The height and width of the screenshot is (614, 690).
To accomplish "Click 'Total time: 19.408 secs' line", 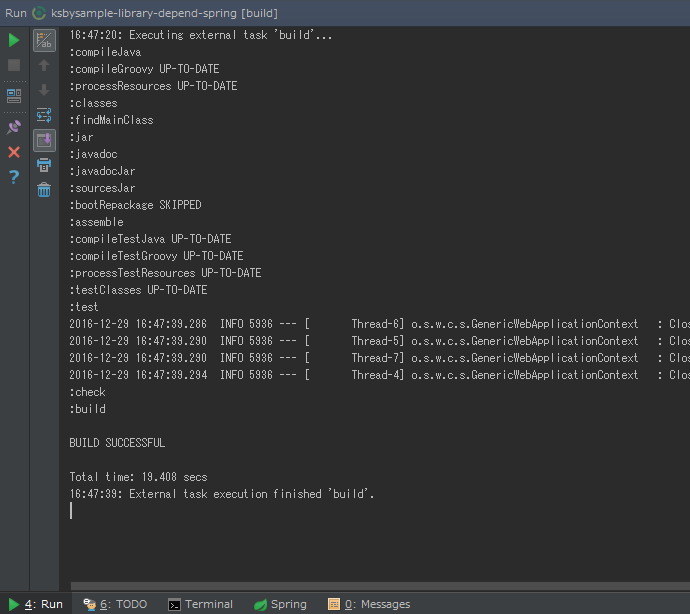I will click(x=138, y=477).
